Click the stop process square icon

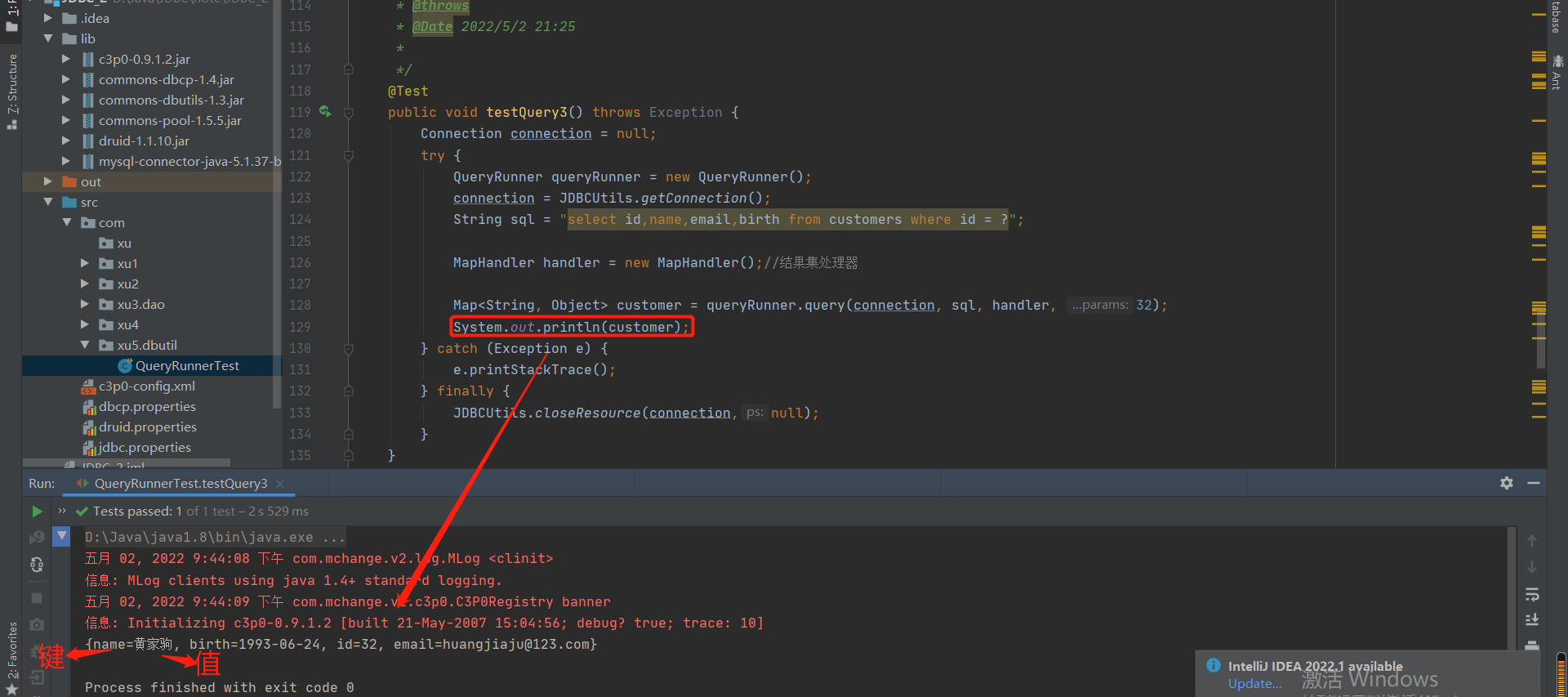(37, 598)
